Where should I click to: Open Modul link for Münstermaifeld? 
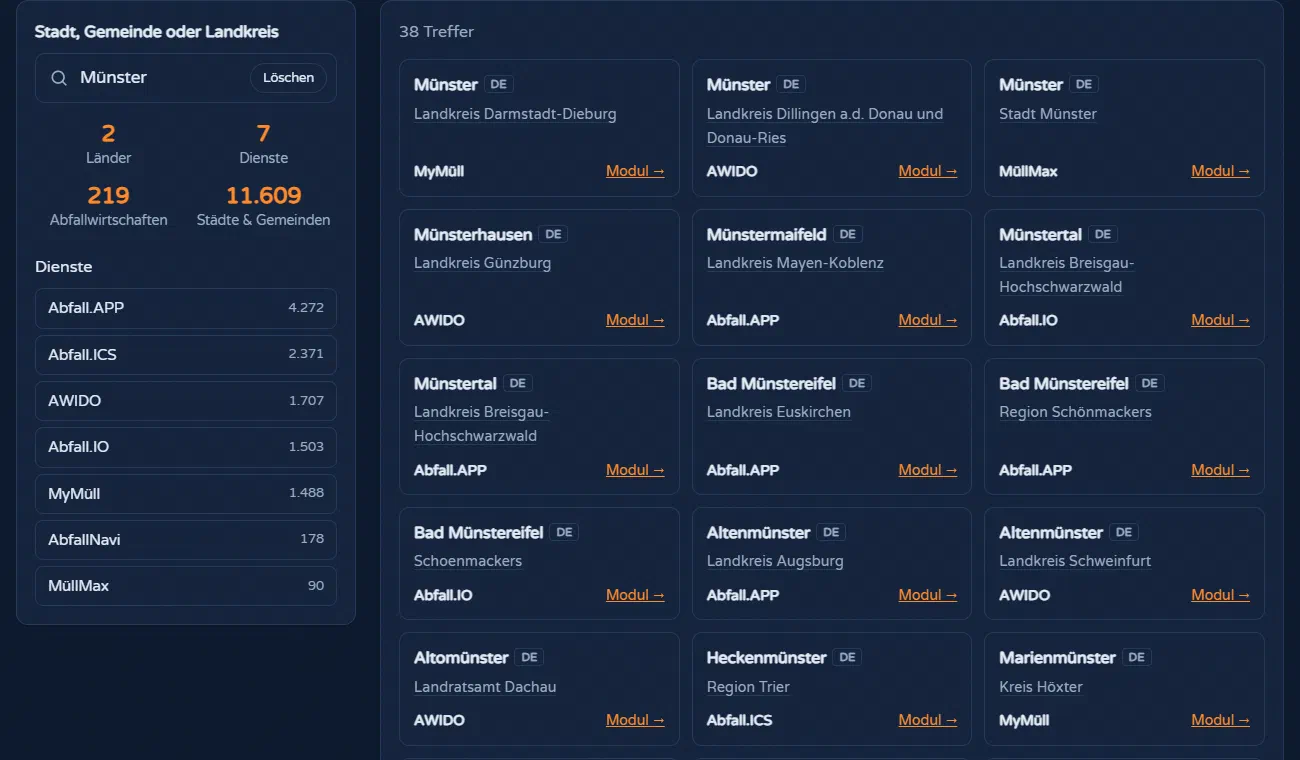pyautogui.click(x=928, y=320)
